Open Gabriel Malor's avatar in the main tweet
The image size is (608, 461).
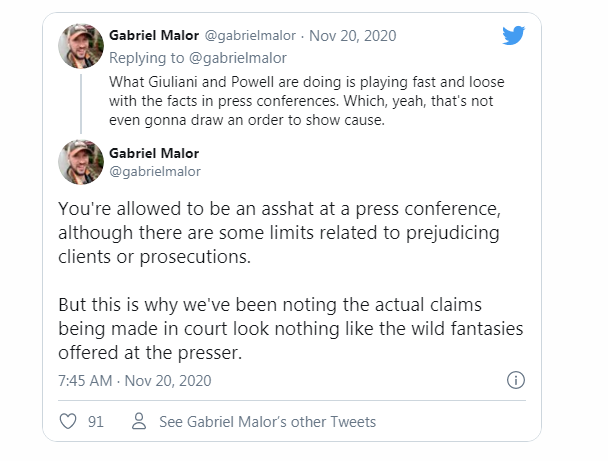click(x=81, y=162)
